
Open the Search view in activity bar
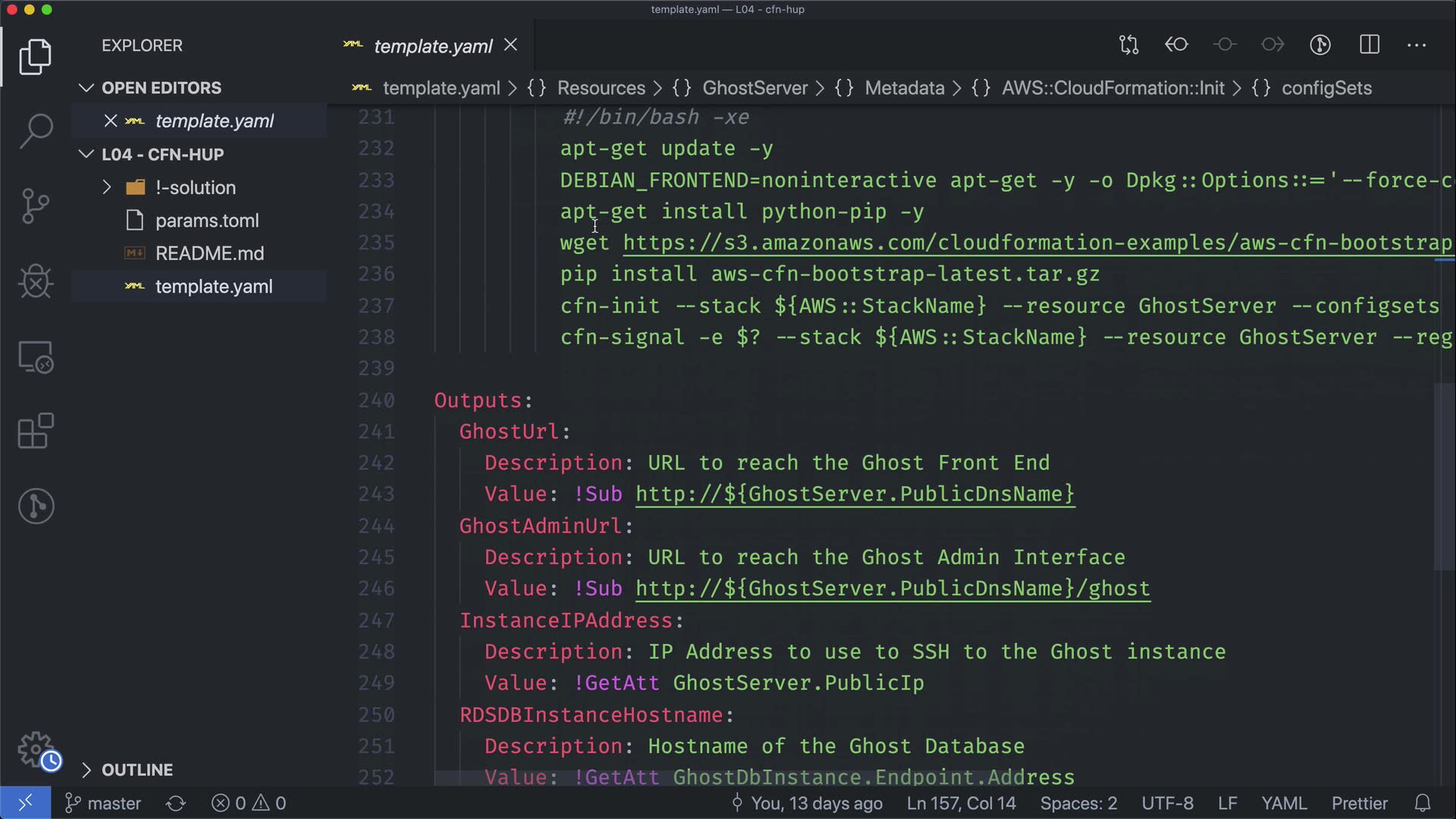pyautogui.click(x=36, y=131)
